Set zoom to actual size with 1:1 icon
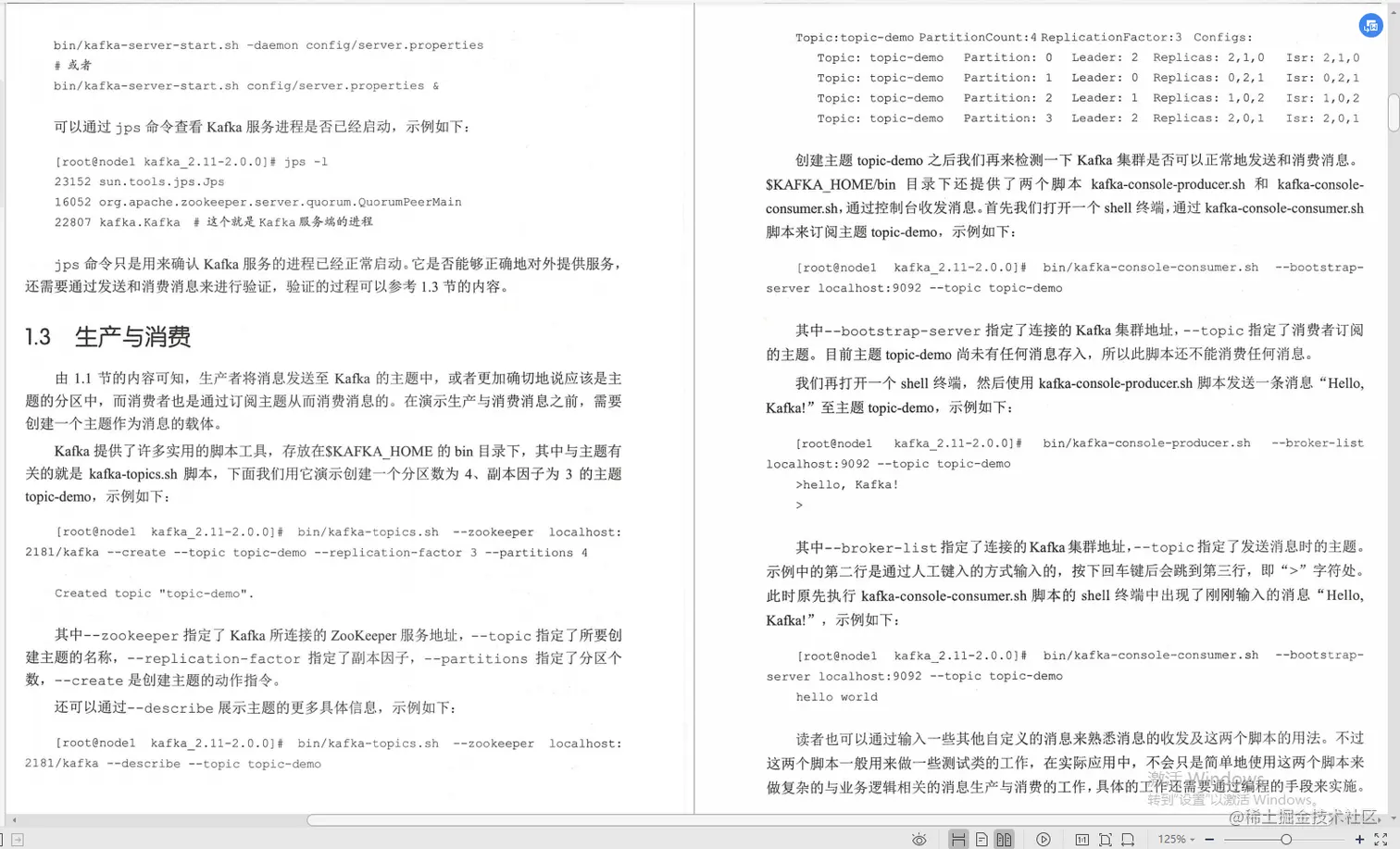Screen dimensions: 1400x849 coord(1082,839)
